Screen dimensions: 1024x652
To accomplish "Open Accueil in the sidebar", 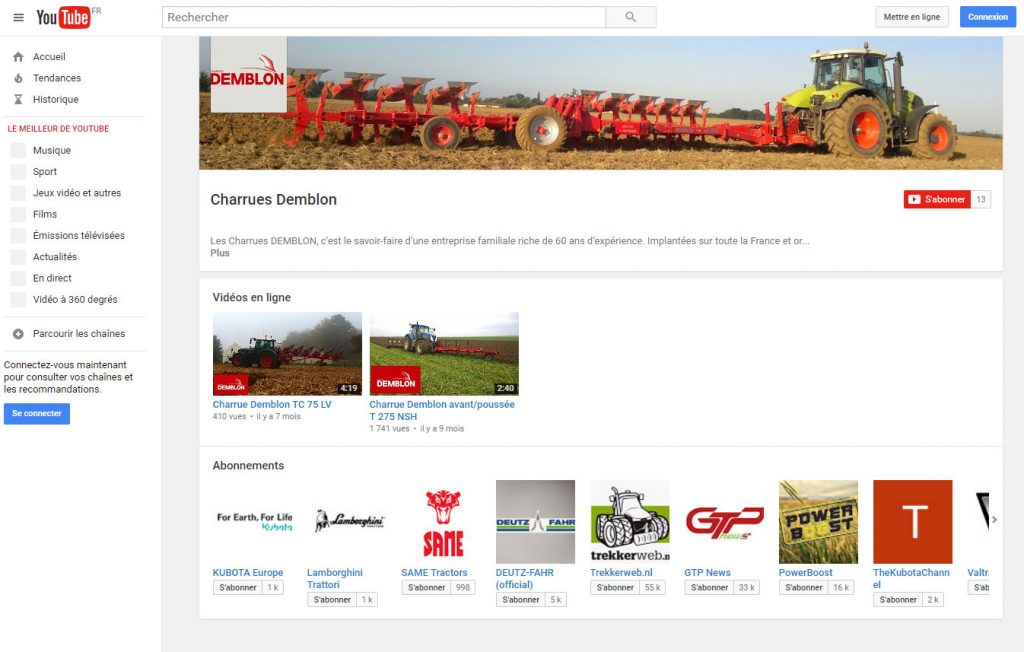I will 49,57.
